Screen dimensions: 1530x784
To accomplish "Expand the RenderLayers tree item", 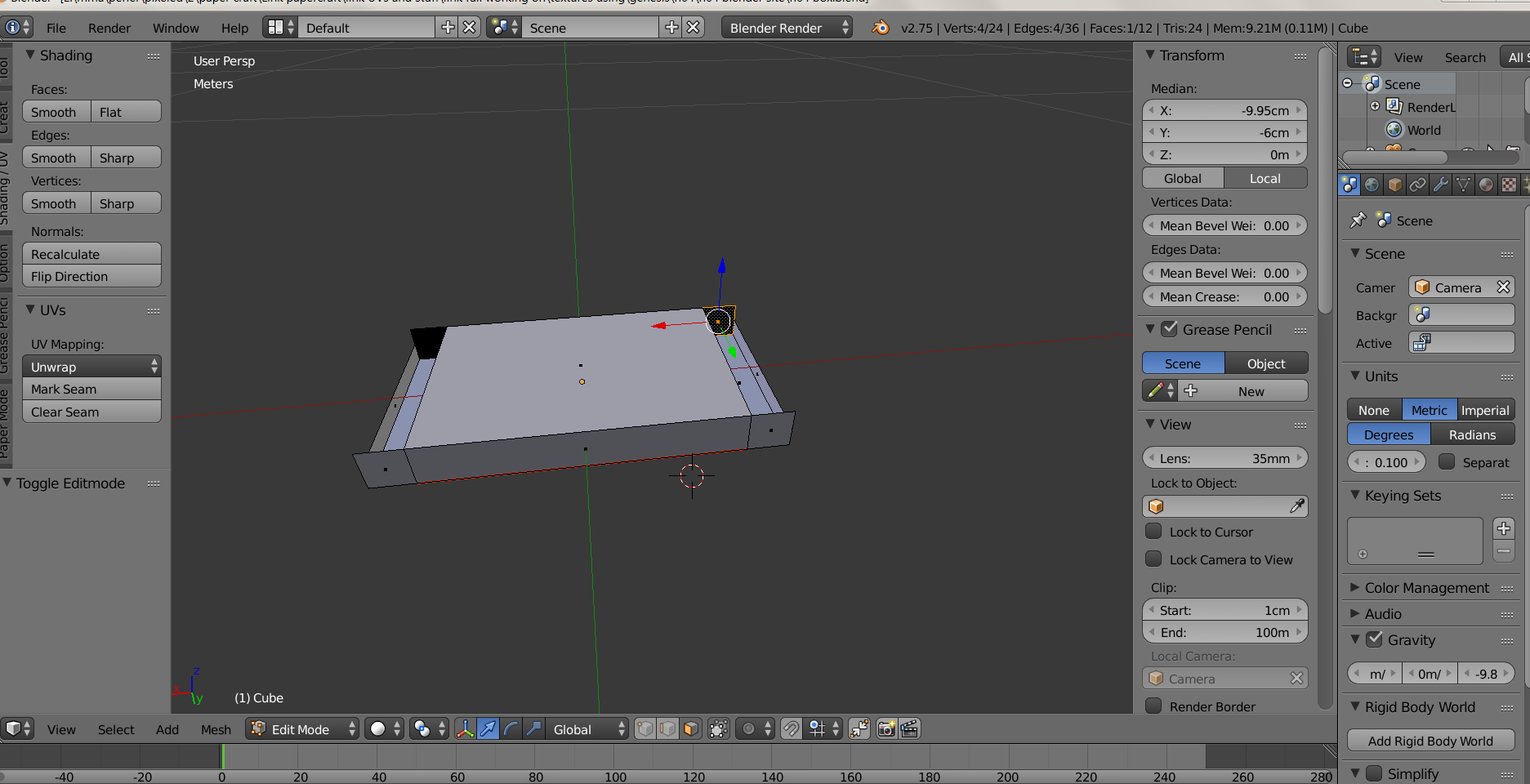I will tap(1375, 106).
